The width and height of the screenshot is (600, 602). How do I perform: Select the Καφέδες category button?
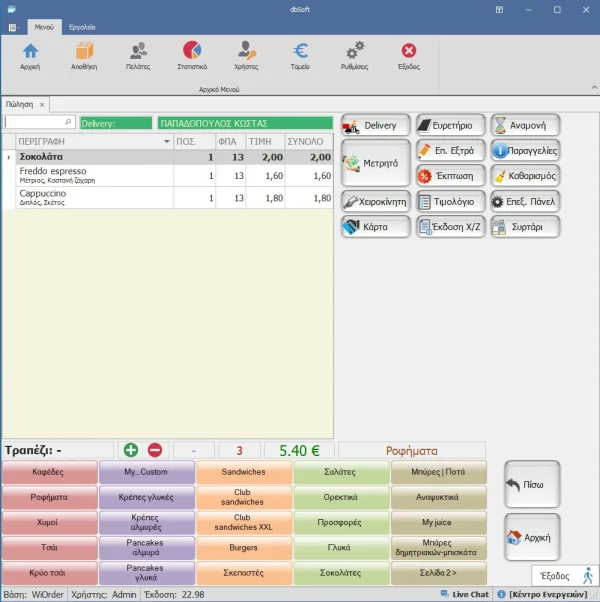[x=49, y=472]
